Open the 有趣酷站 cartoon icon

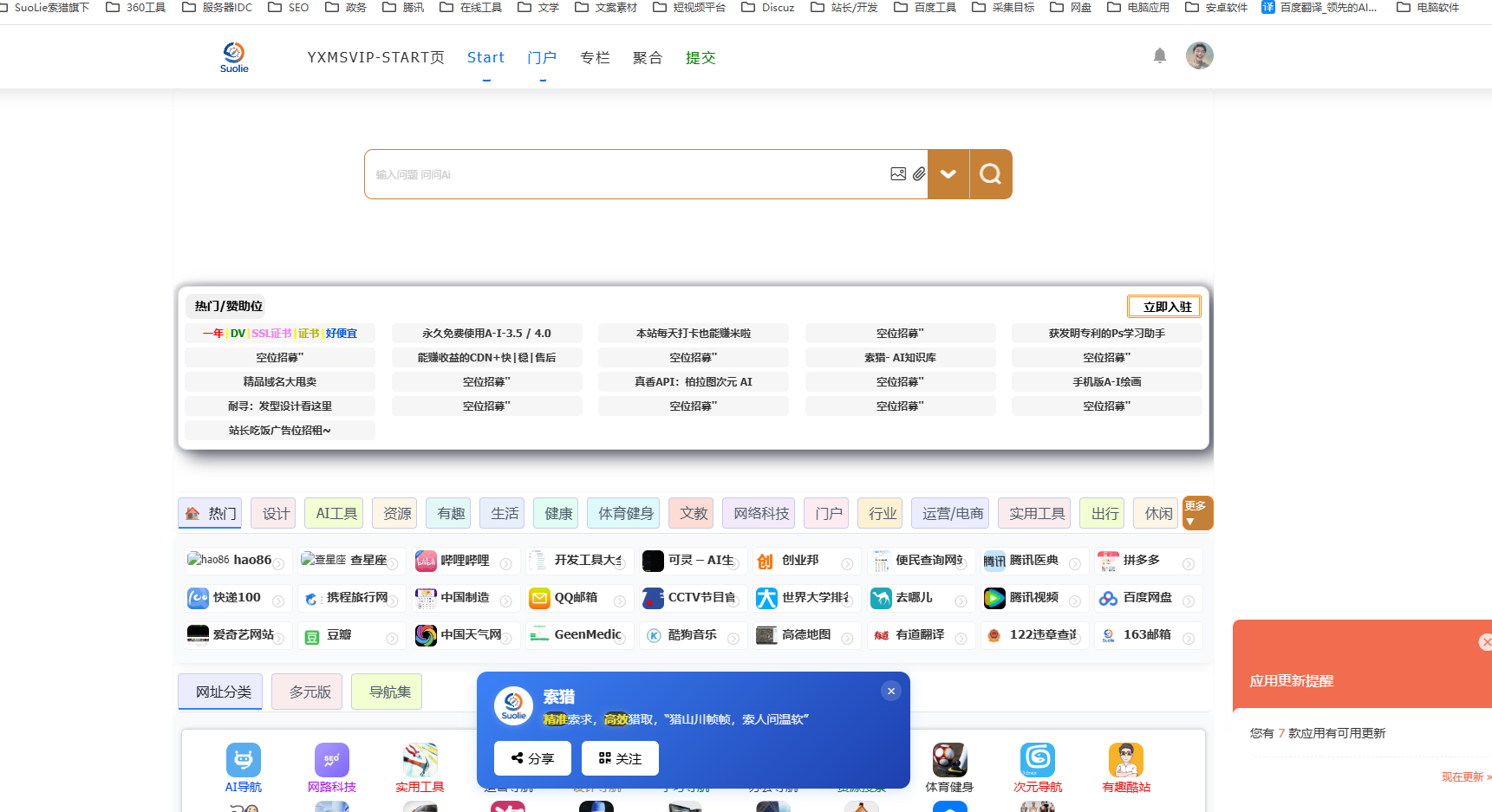click(1126, 760)
